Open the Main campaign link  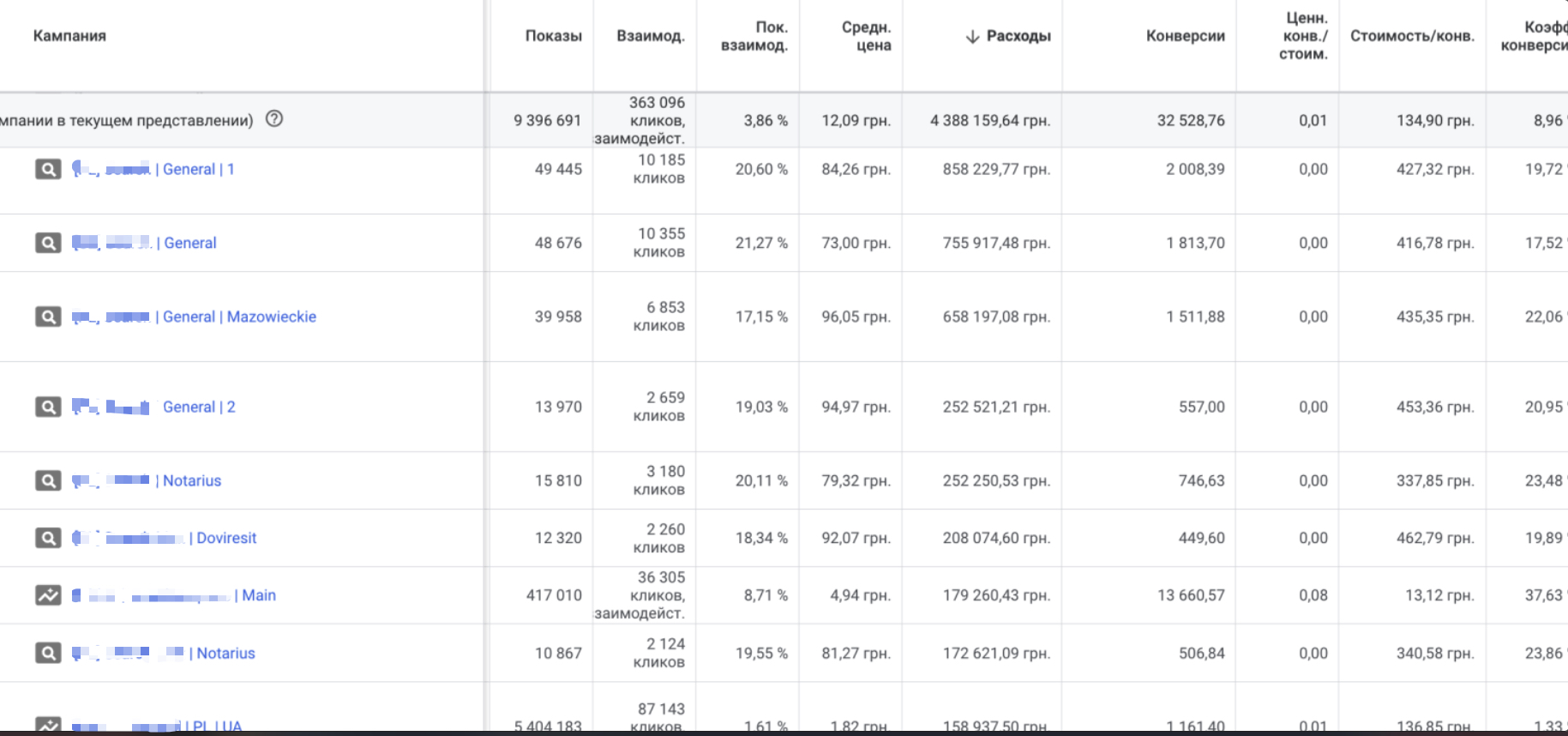coord(258,595)
